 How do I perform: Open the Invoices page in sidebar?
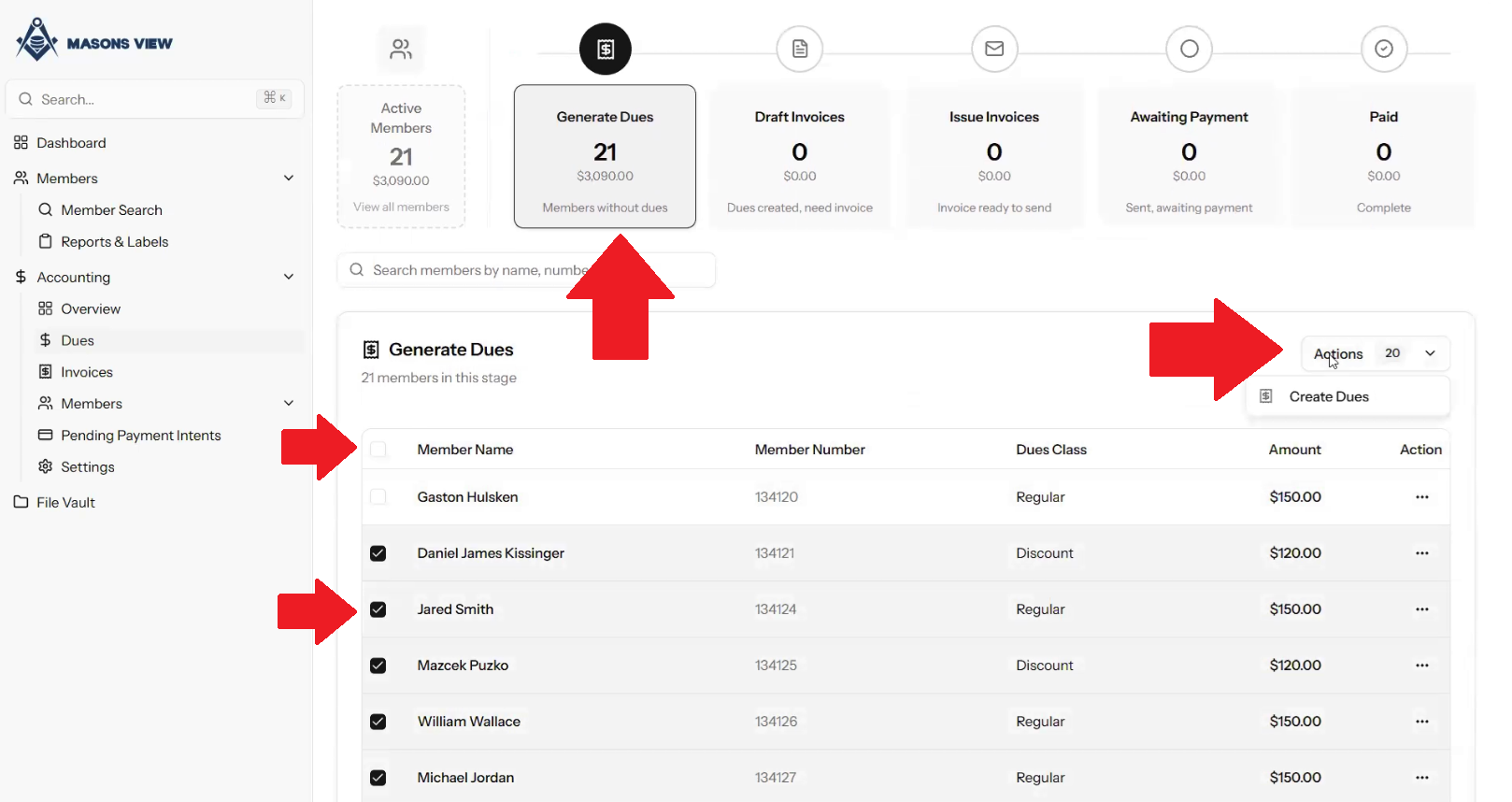(x=87, y=372)
